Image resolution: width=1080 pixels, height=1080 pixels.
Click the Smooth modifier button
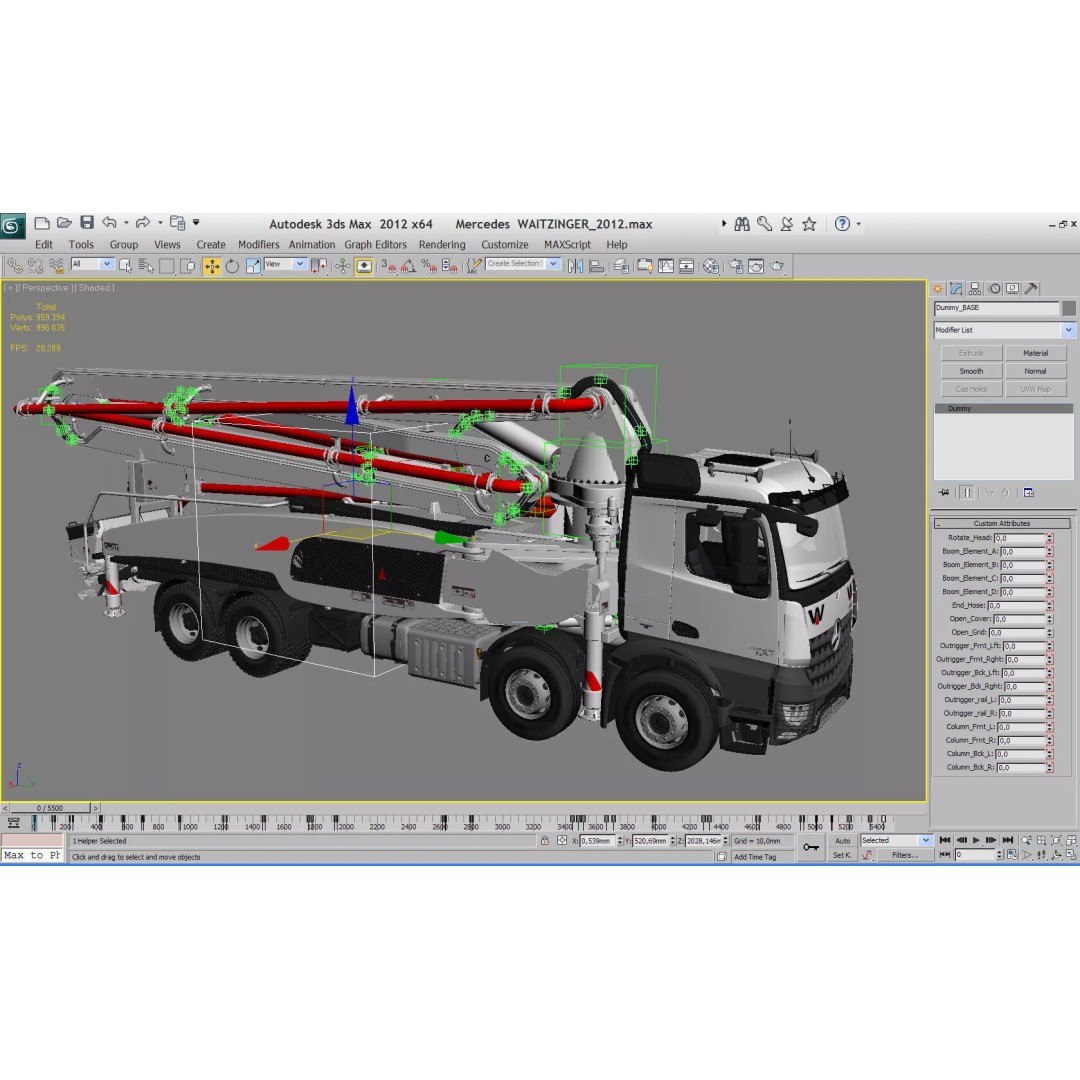(971, 371)
